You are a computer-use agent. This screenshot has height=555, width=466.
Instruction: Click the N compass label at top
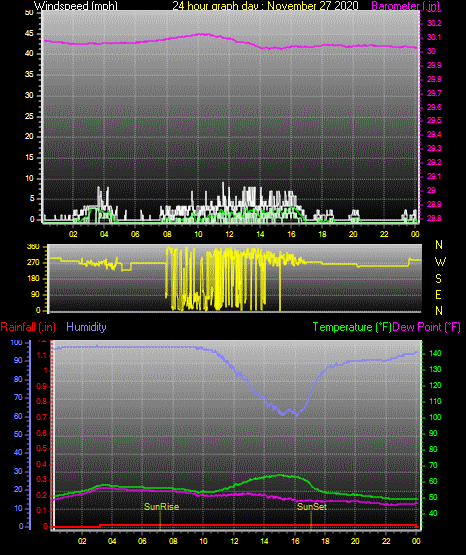pos(439,245)
